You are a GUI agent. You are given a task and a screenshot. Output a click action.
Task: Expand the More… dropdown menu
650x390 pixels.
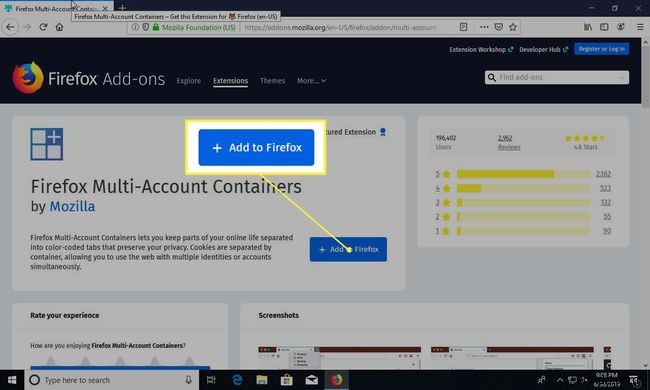pos(311,81)
